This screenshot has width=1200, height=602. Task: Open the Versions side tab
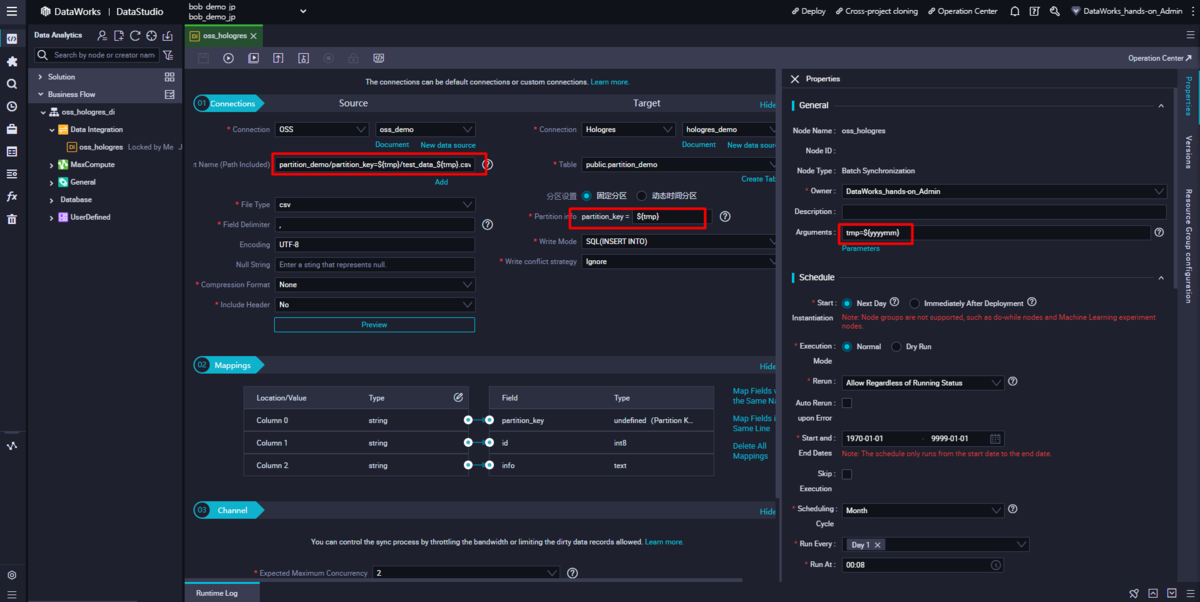coord(1189,152)
